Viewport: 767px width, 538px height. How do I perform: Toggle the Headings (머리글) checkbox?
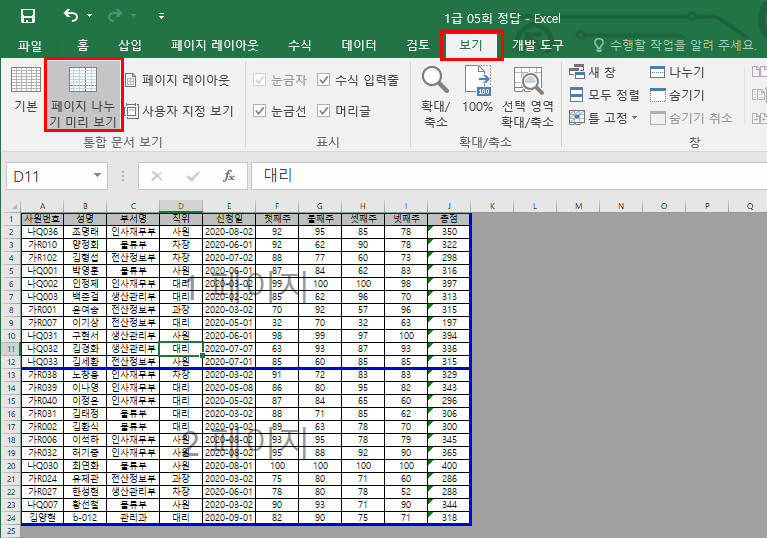tap(325, 111)
